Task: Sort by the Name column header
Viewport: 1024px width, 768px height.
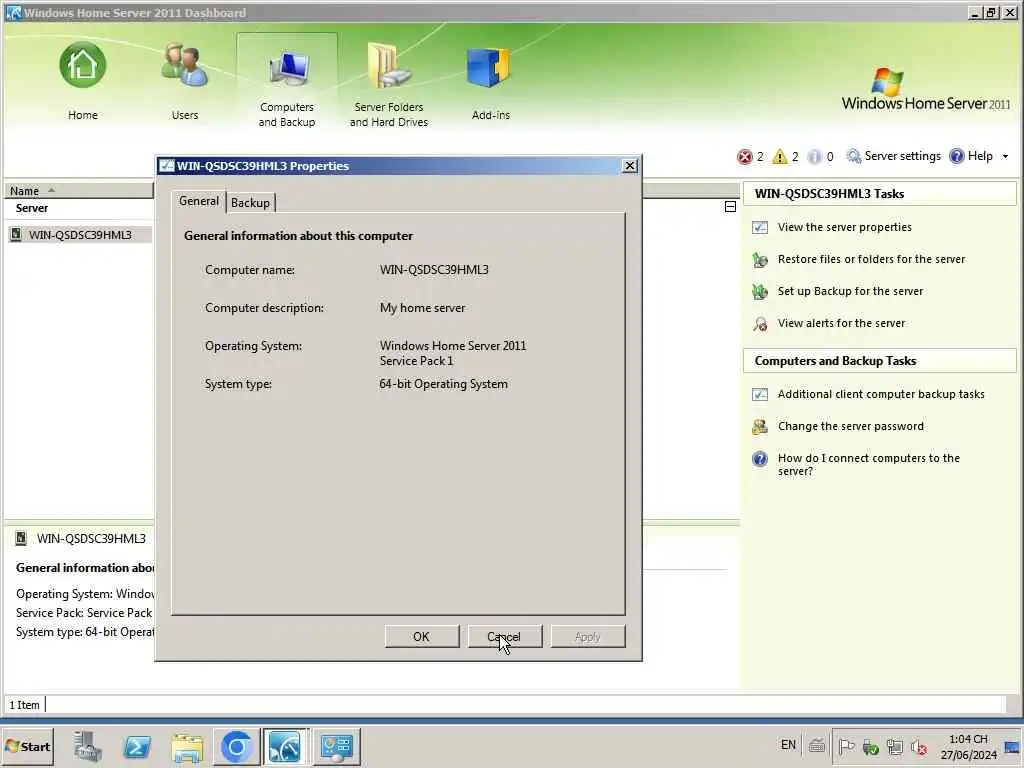Action: pos(78,191)
